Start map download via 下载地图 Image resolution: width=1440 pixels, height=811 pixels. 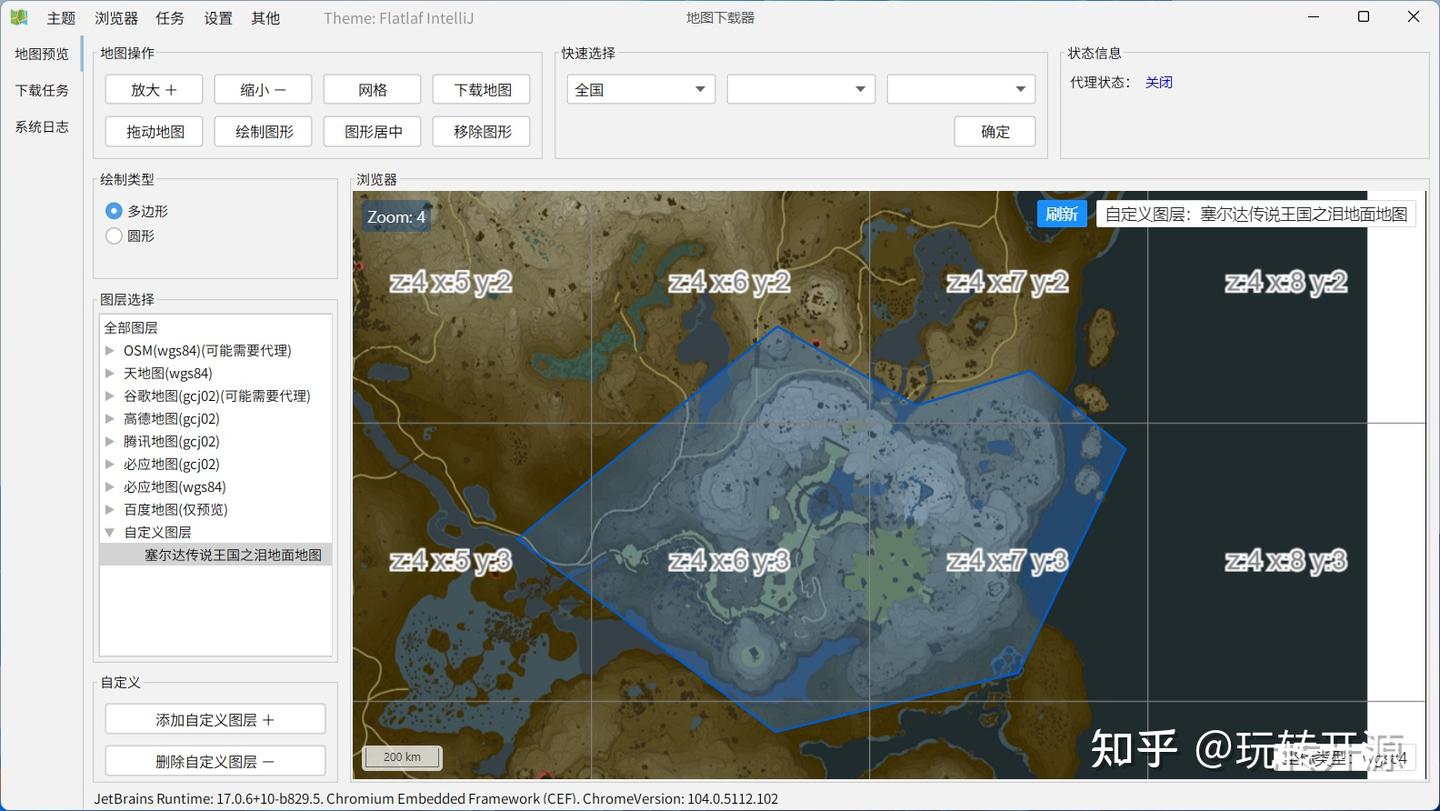pos(480,89)
